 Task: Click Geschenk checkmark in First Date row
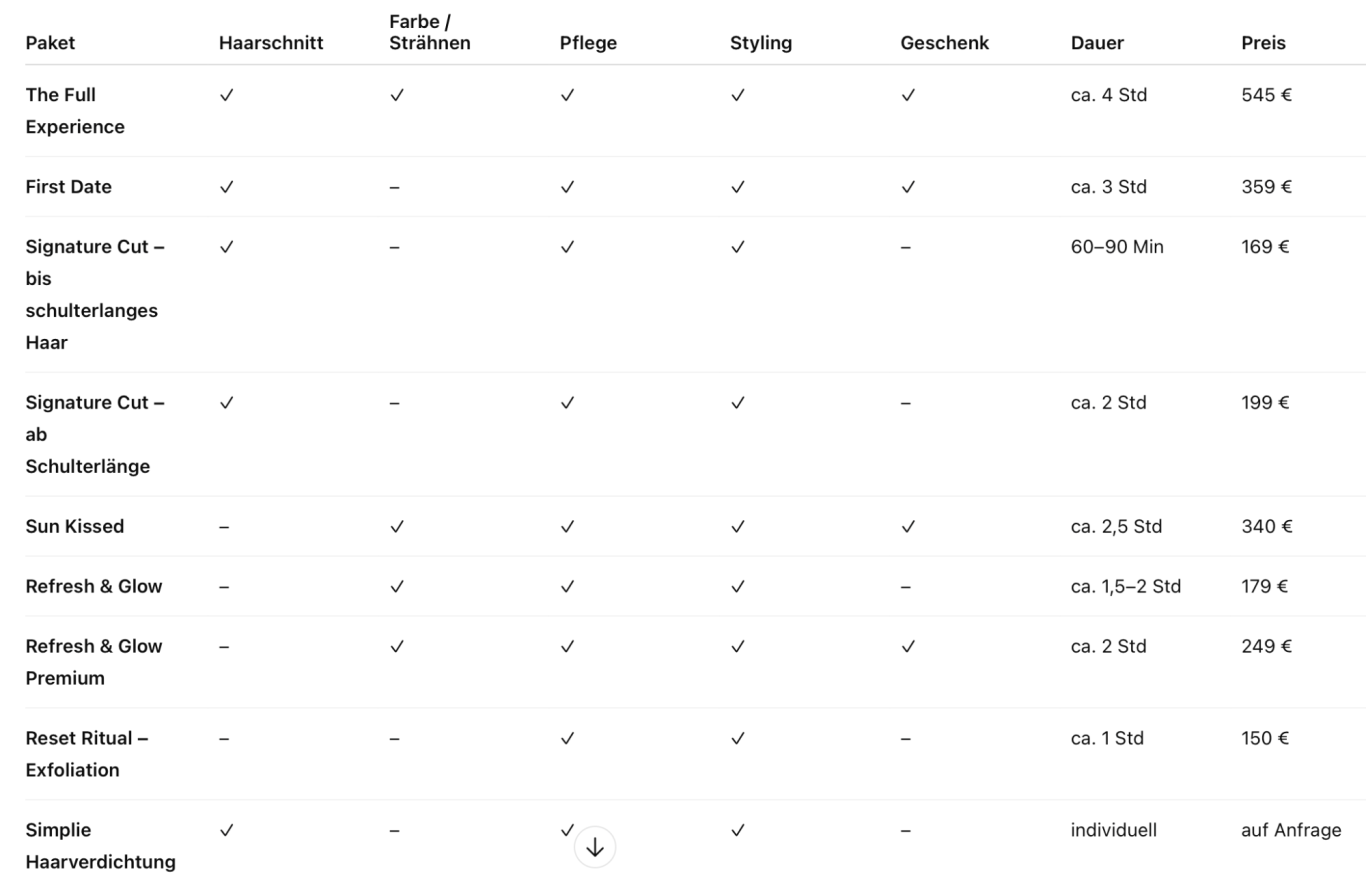(x=908, y=187)
